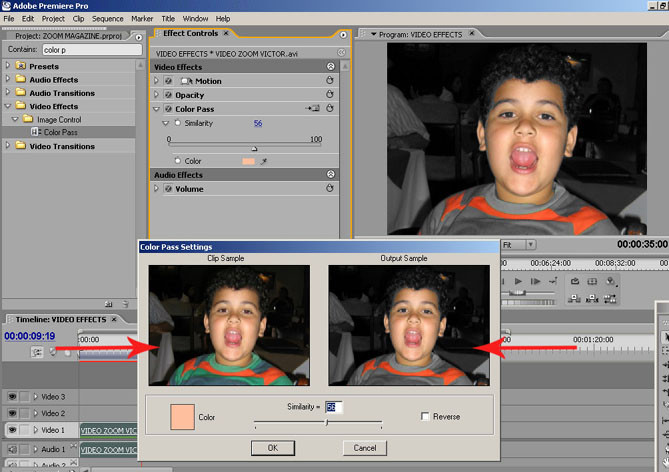Image resolution: width=669 pixels, height=472 pixels.
Task: Click the Color swatch in the Color Pass Settings dialog
Action: click(182, 417)
